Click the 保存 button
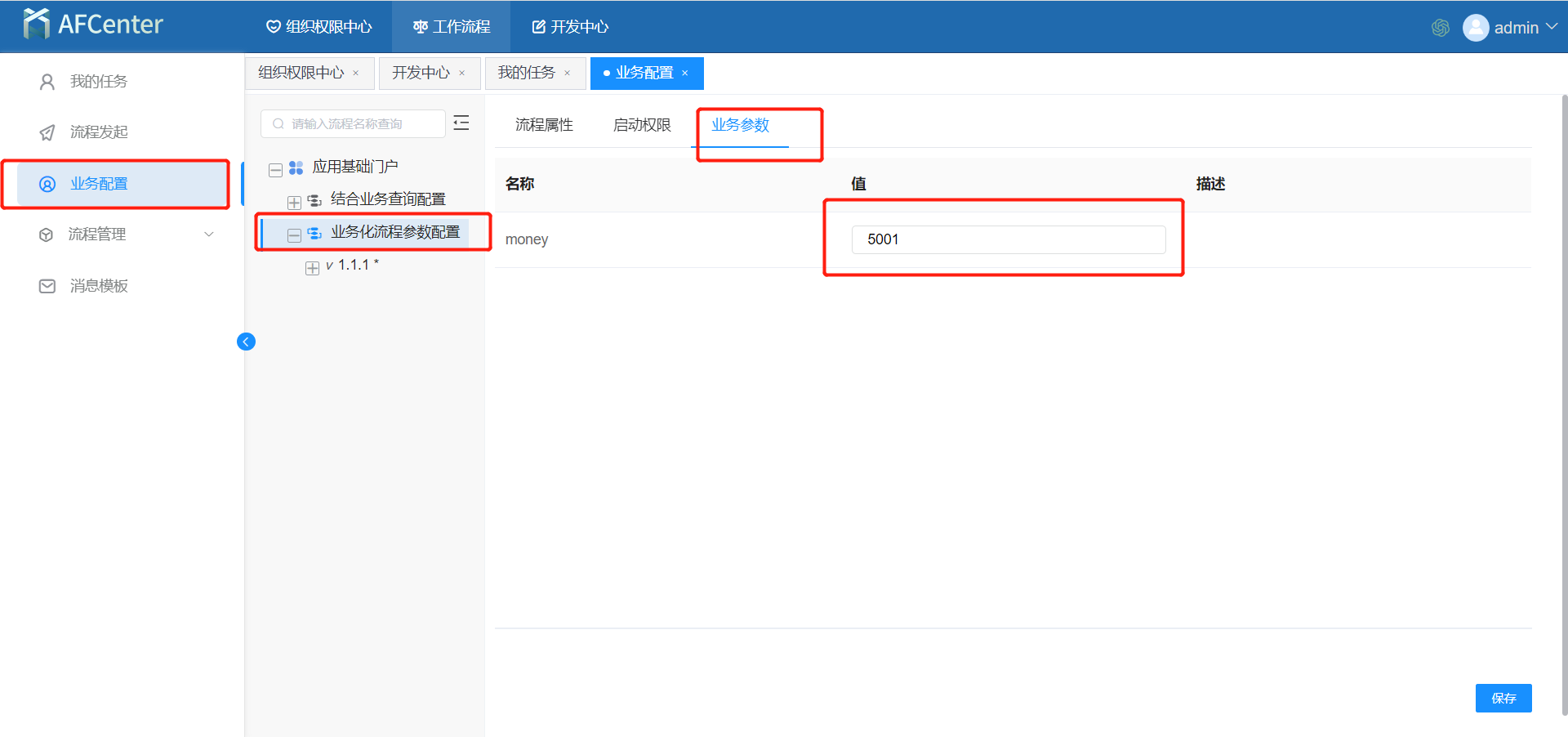Viewport: 1568px width, 737px height. coord(1503,698)
